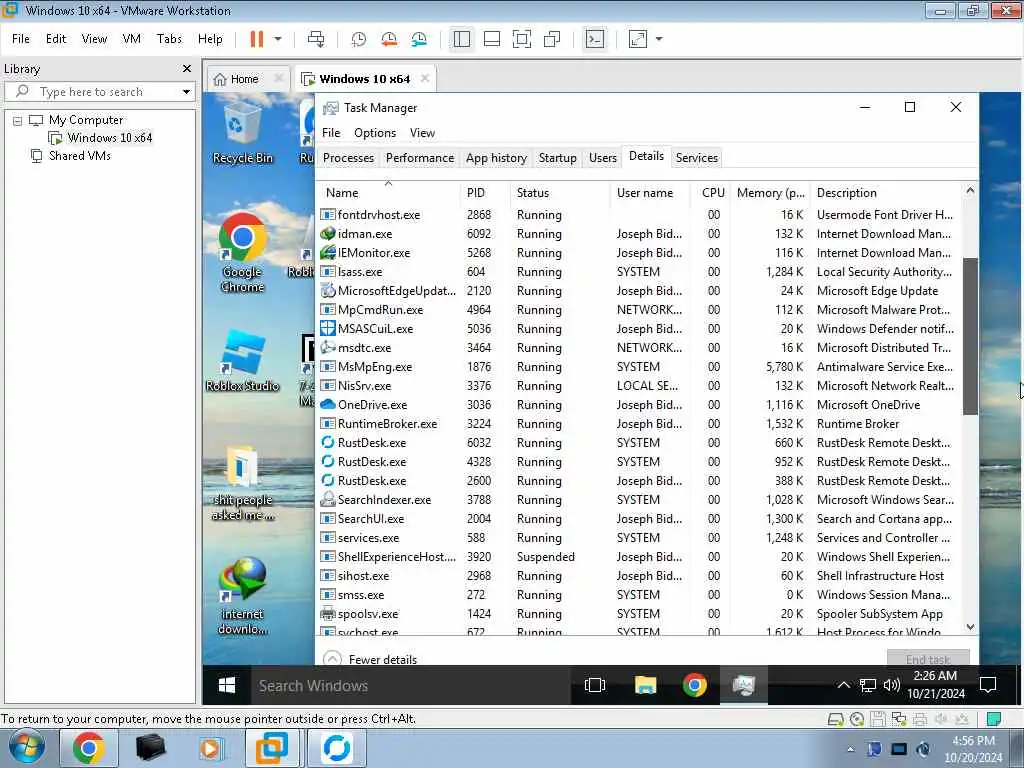Collapse the My Computer tree node

pyautogui.click(x=18, y=121)
